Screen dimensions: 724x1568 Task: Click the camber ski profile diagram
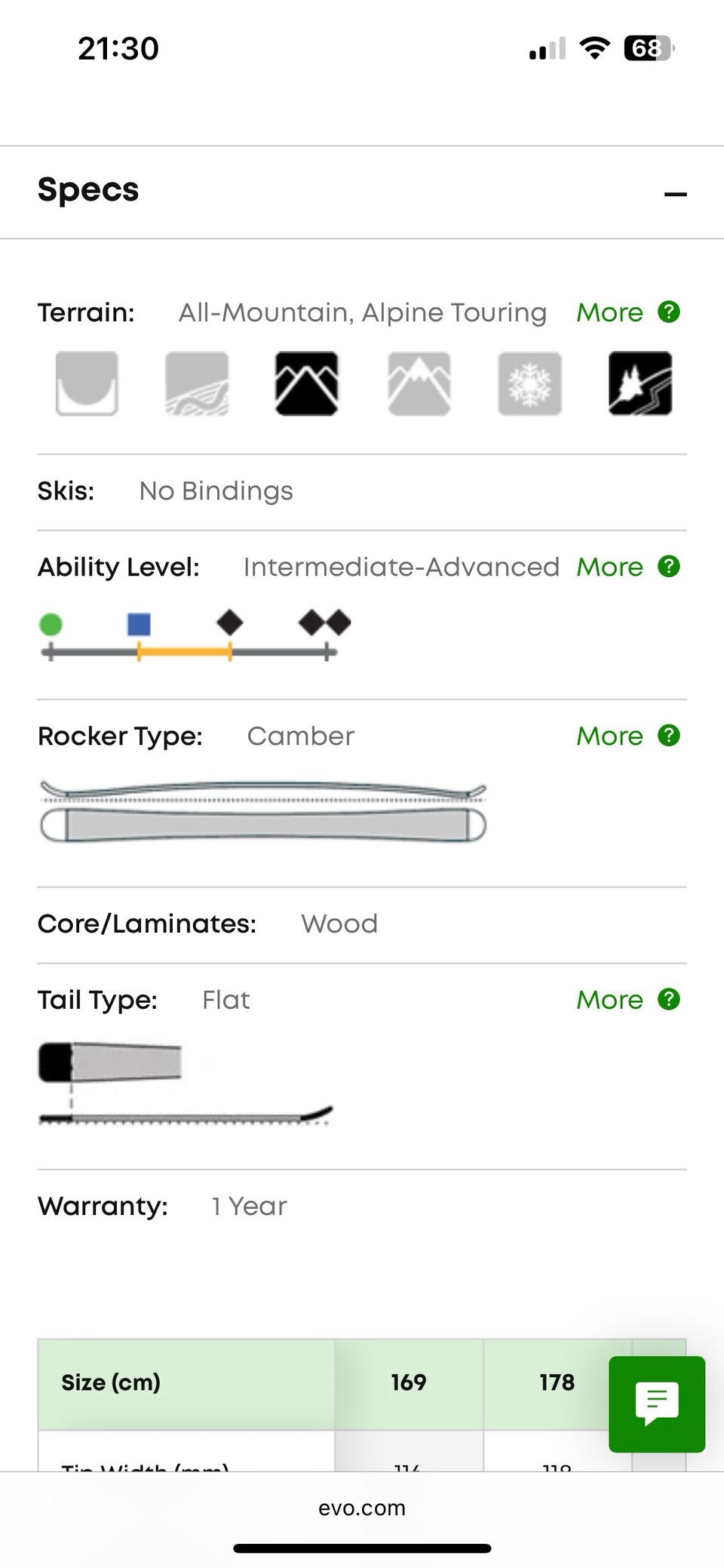[262, 812]
